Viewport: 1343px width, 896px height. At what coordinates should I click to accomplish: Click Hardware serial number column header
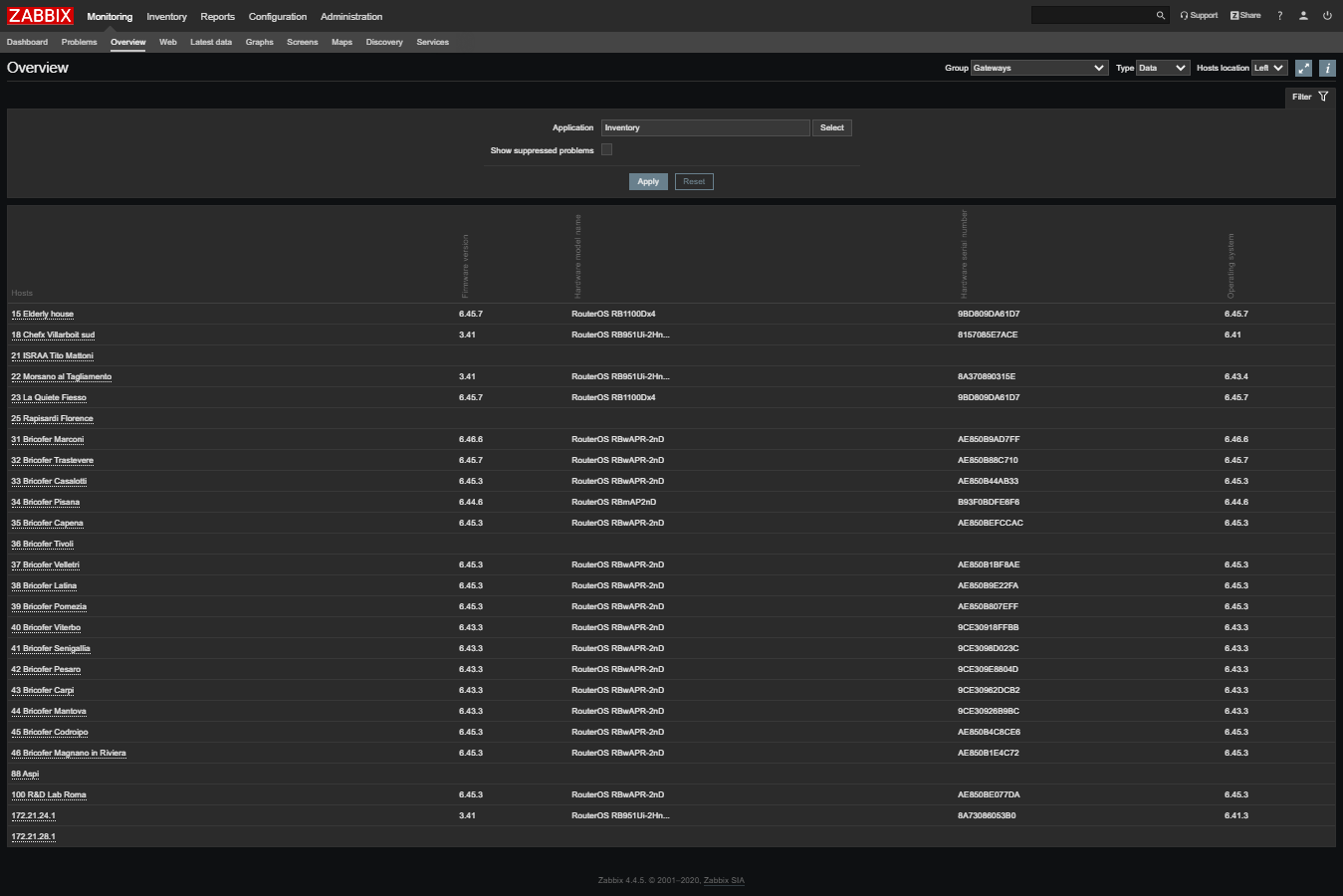click(964, 254)
